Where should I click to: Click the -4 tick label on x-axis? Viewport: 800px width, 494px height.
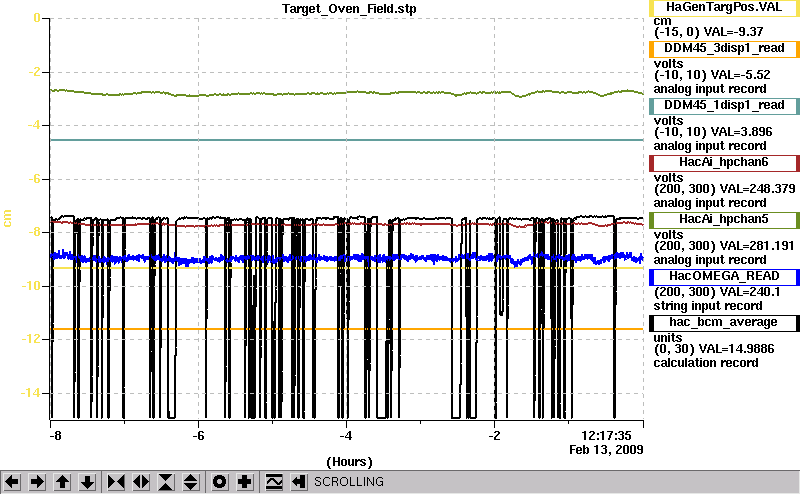tap(346, 436)
